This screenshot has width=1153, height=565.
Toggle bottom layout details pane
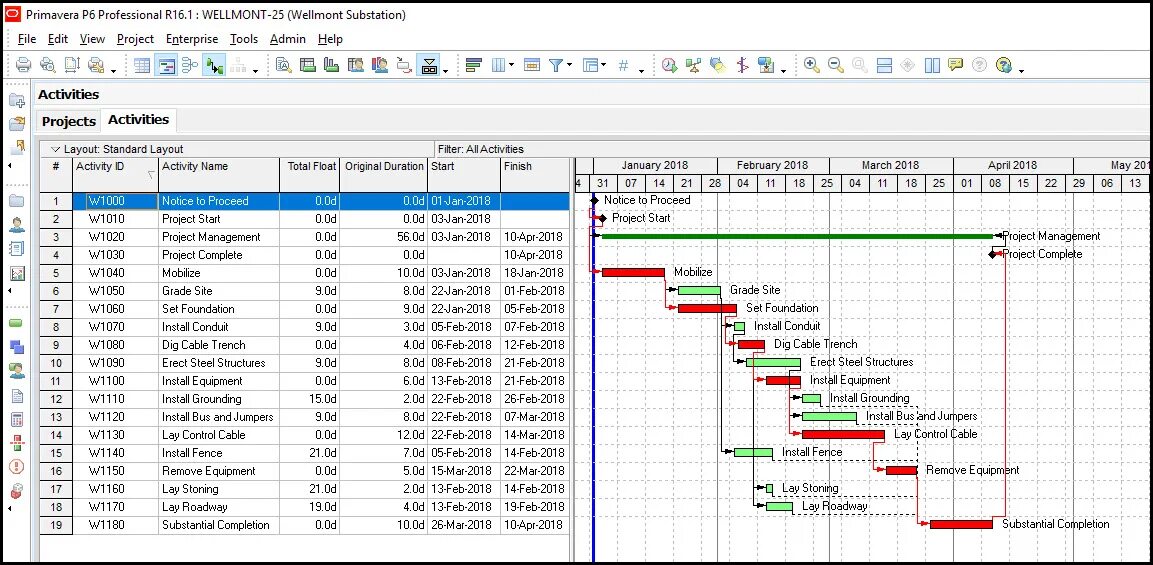(429, 65)
